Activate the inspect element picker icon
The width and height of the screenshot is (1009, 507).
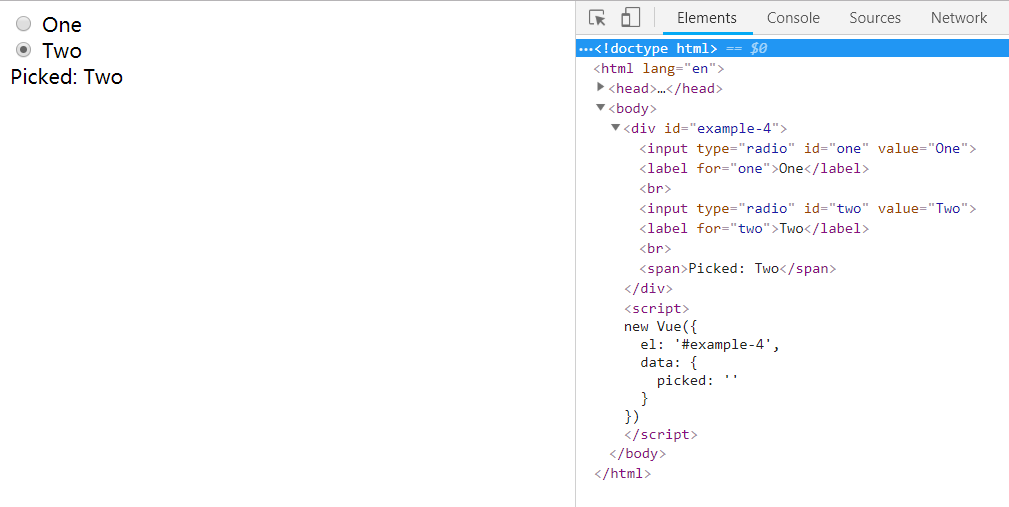coord(597,18)
